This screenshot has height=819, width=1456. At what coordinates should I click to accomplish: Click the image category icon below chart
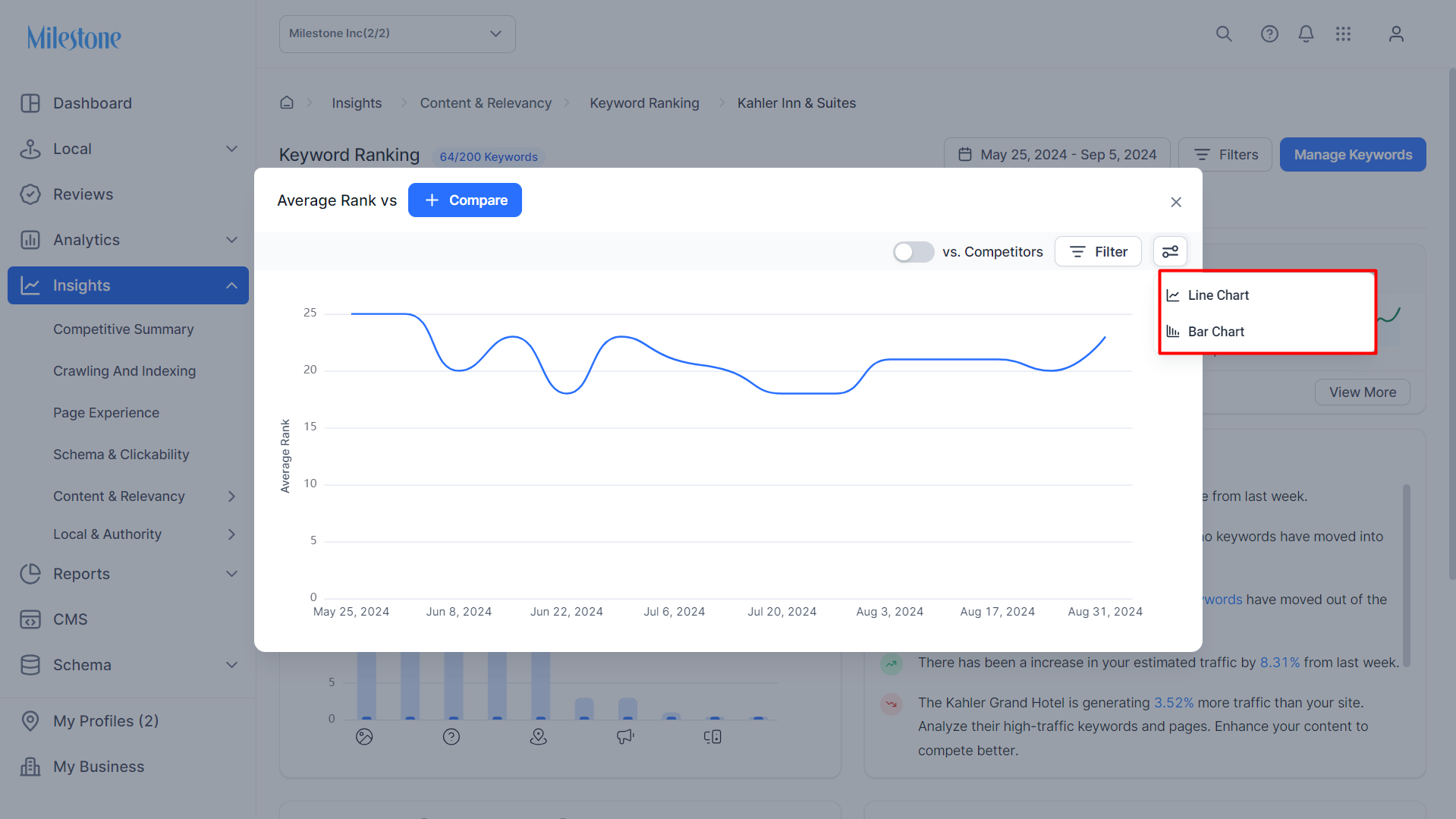(364, 736)
